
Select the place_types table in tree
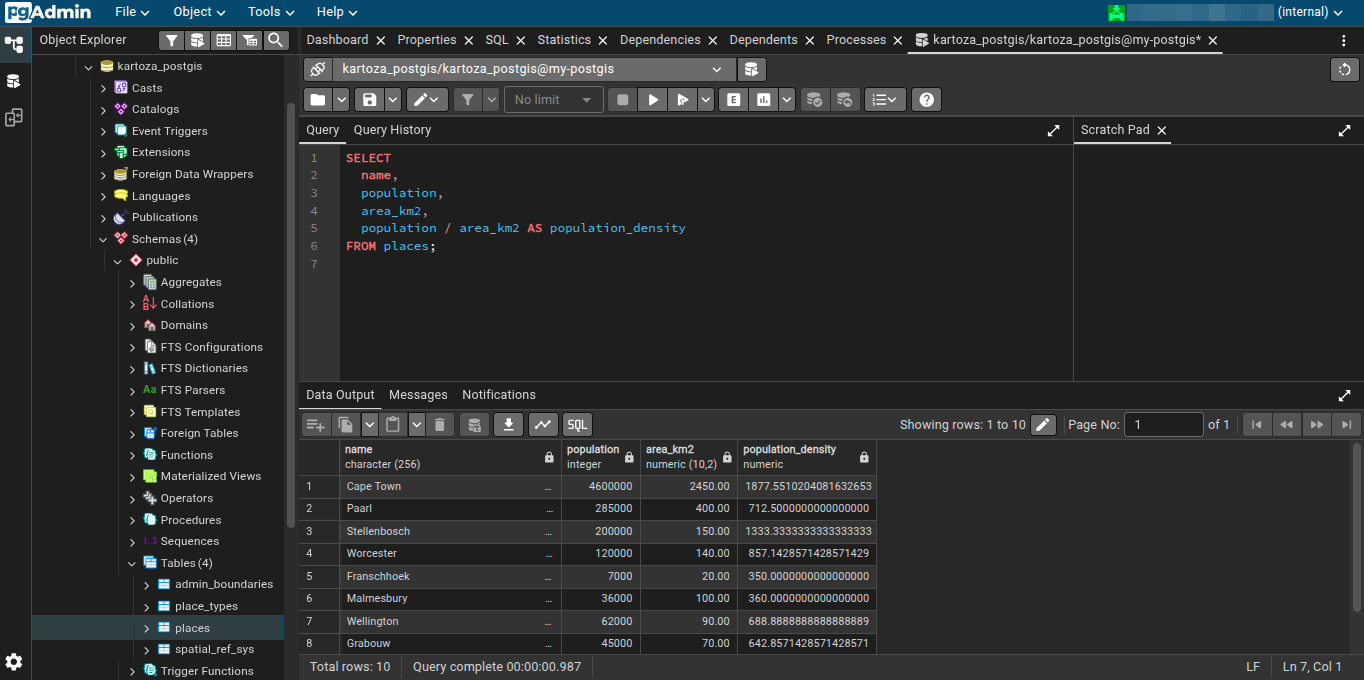pos(206,607)
